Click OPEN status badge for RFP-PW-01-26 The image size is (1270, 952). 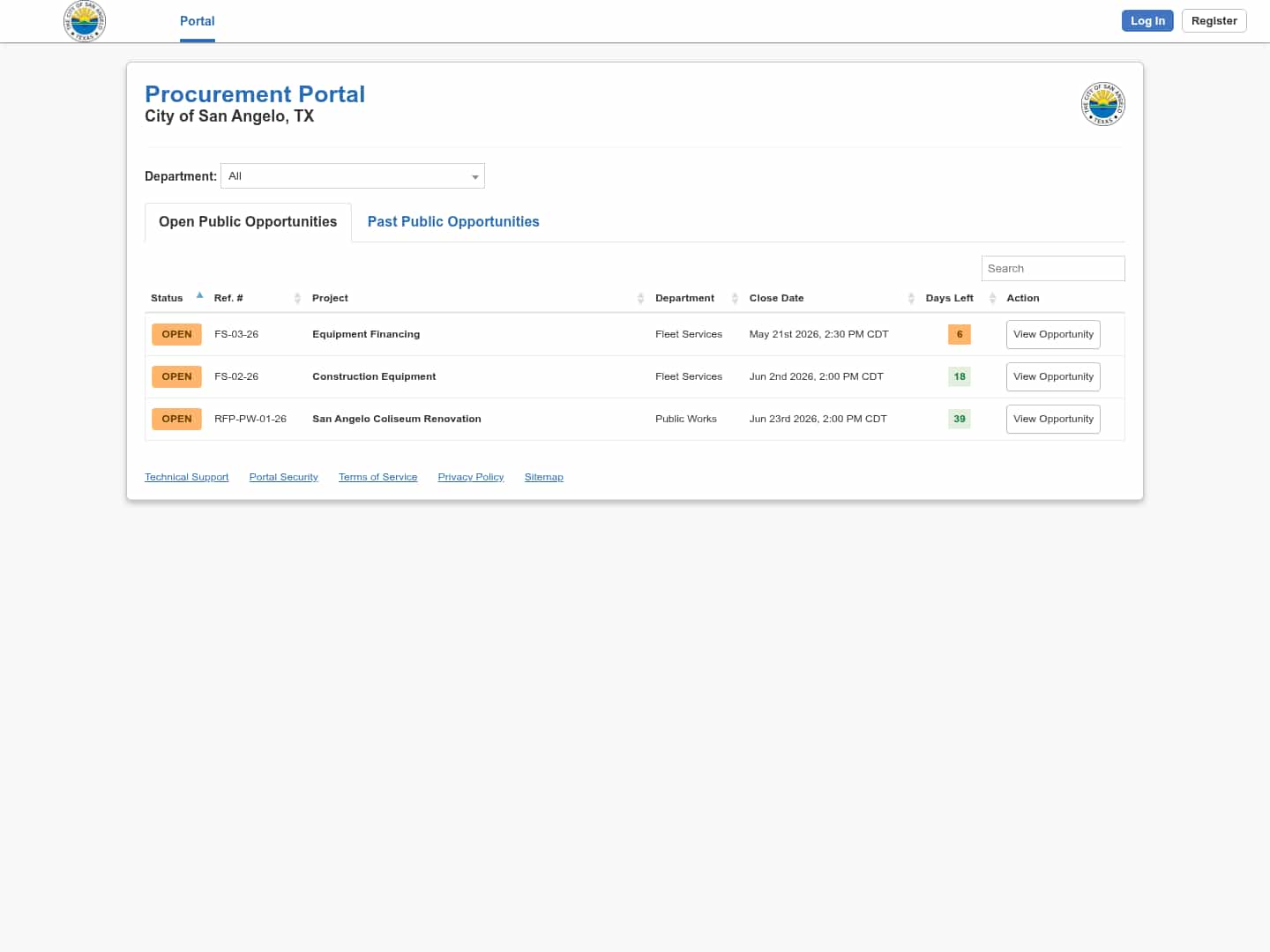(176, 419)
